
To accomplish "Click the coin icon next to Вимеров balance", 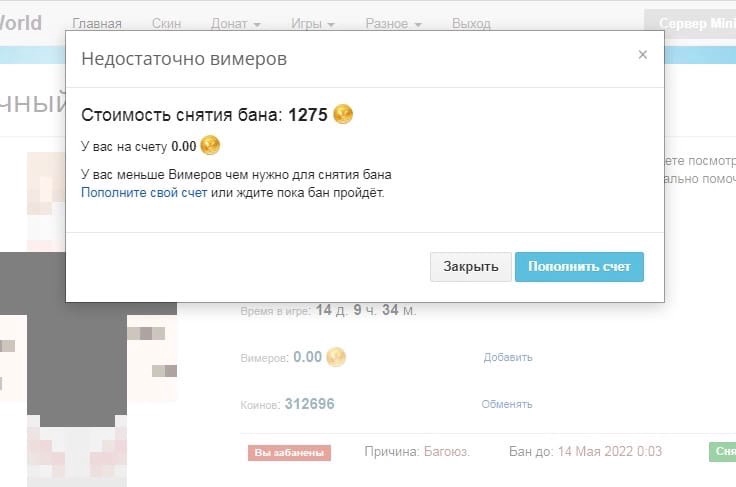I will (336, 357).
